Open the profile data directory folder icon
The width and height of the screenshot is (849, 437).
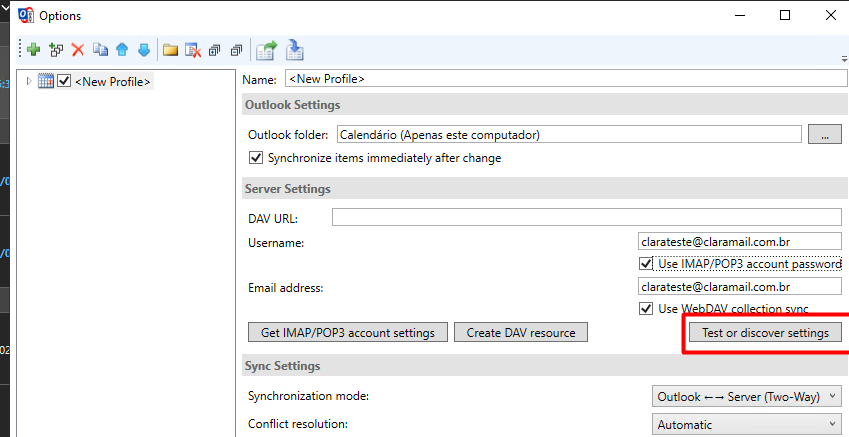click(171, 51)
